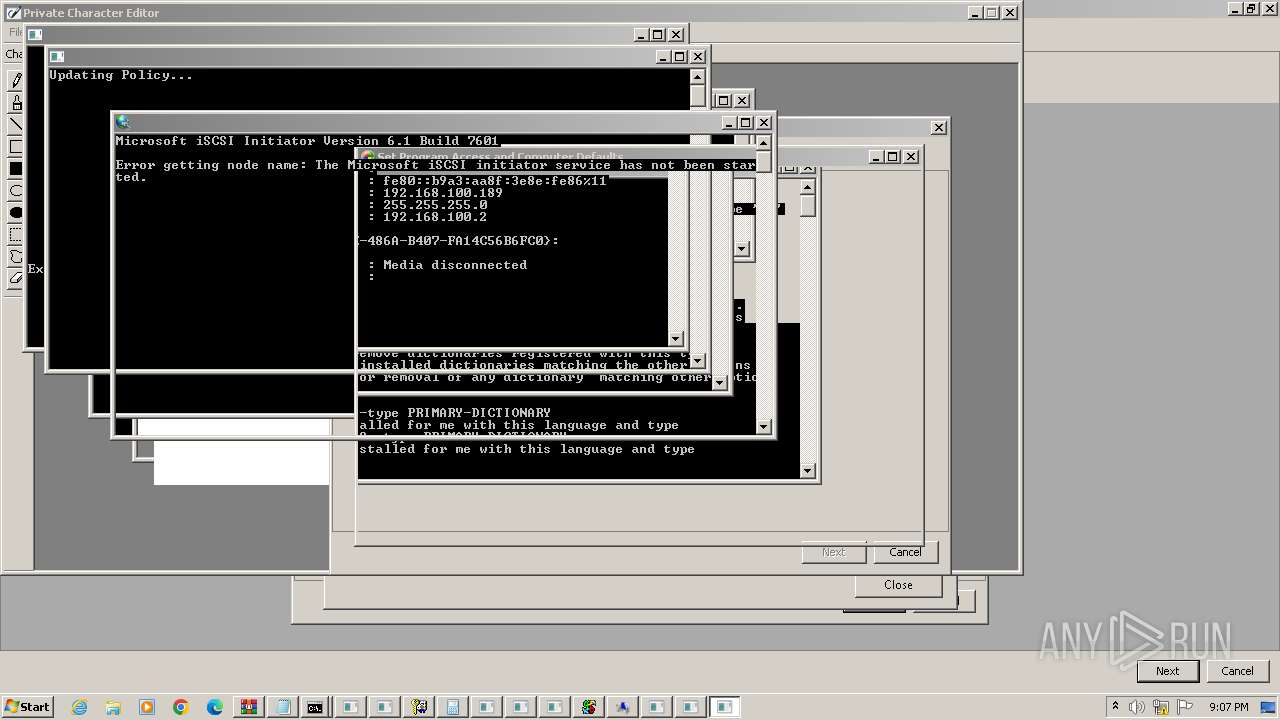This screenshot has width=1280, height=720.
Task: Select the Freeform Selection tool
Action: click(15, 257)
